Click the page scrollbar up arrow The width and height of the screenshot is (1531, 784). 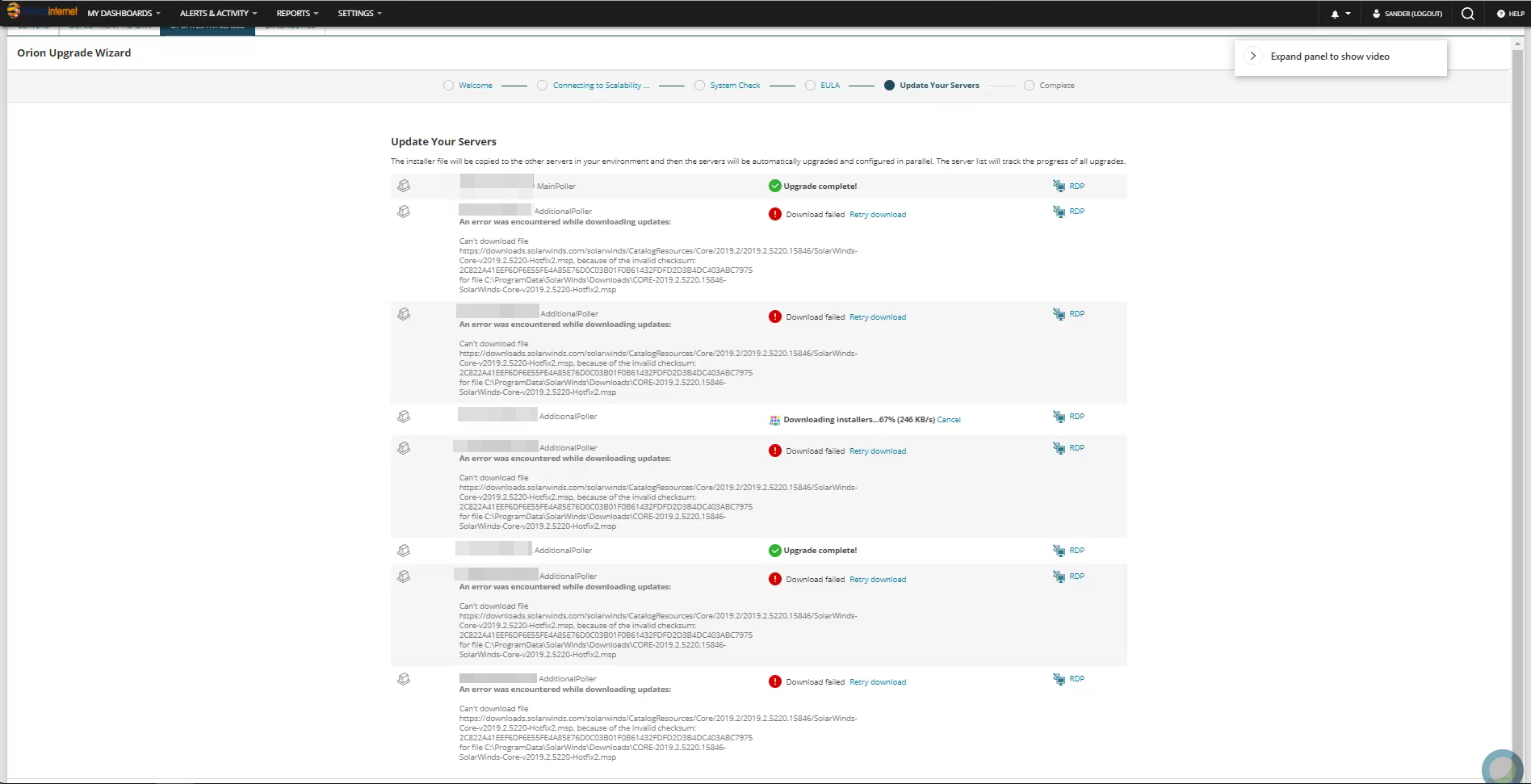(1517, 44)
